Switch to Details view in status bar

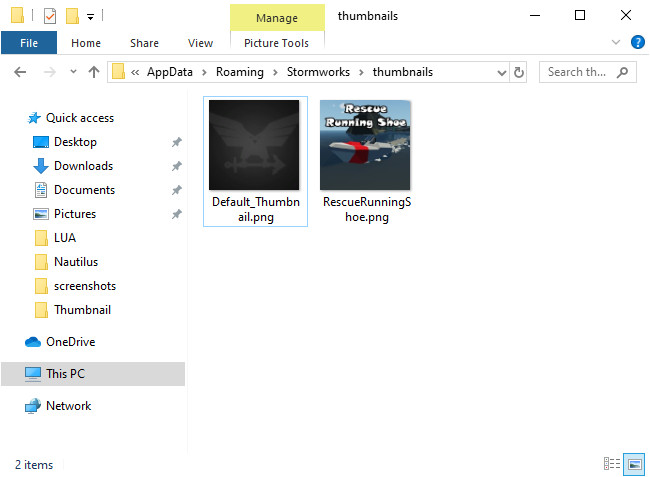(x=612, y=464)
